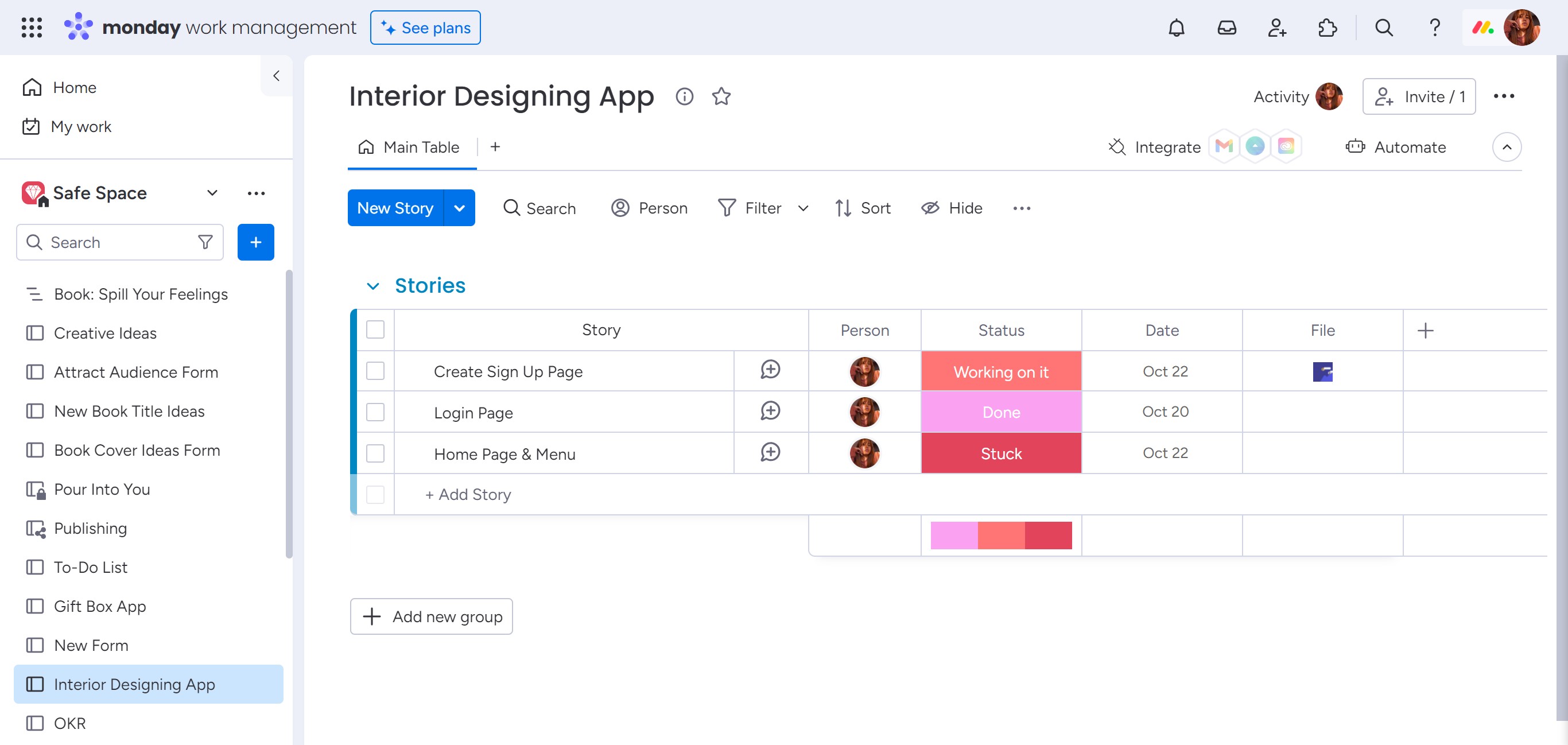Collapse the Stories group chevron

(x=372, y=286)
